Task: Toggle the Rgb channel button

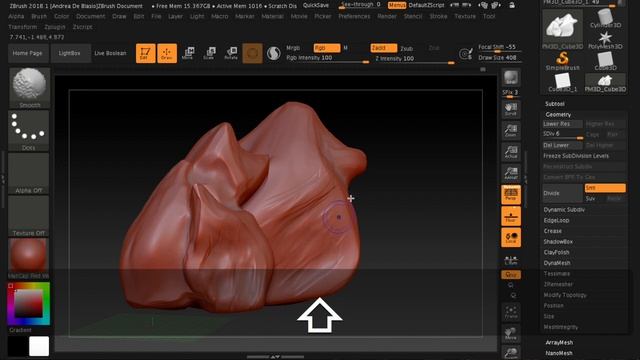Action: pyautogui.click(x=327, y=48)
